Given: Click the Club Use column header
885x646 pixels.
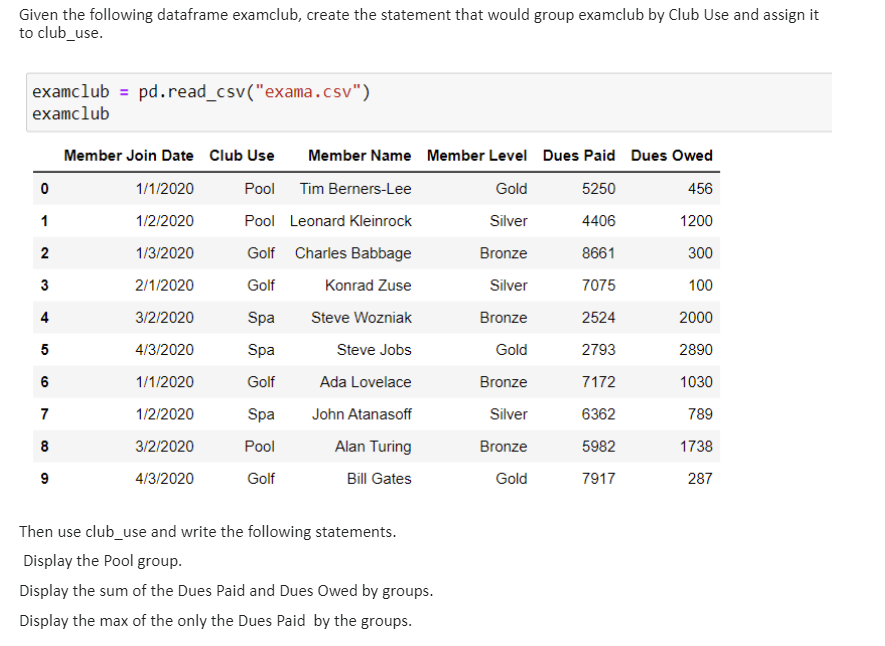Looking at the screenshot, I should [242, 156].
